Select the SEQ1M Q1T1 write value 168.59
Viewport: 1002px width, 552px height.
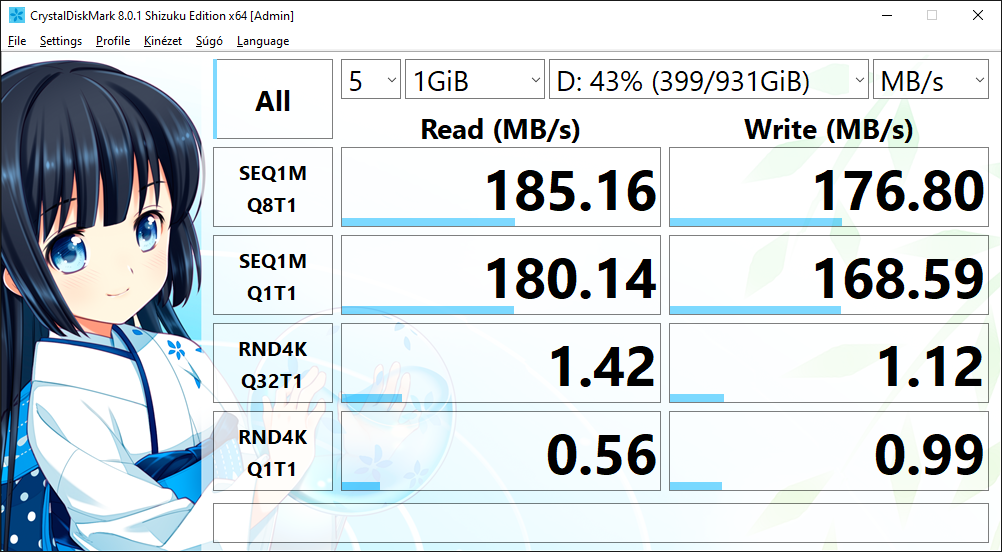(x=829, y=275)
